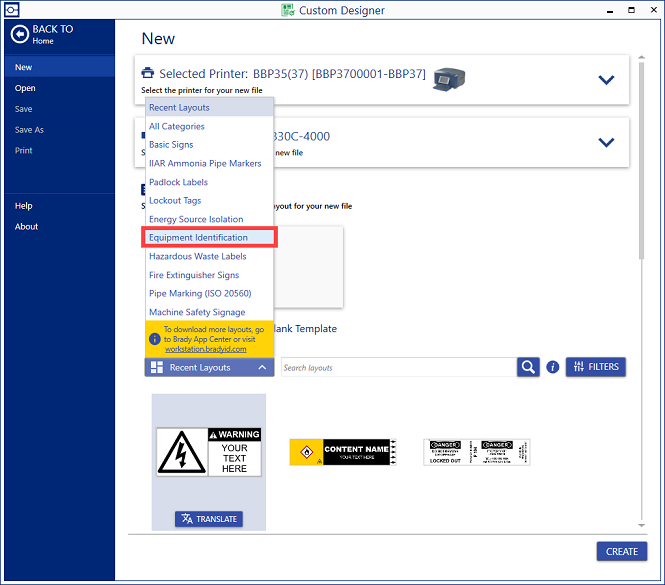
Task: Pick Lockout Tags category
Action: click(x=210, y=200)
